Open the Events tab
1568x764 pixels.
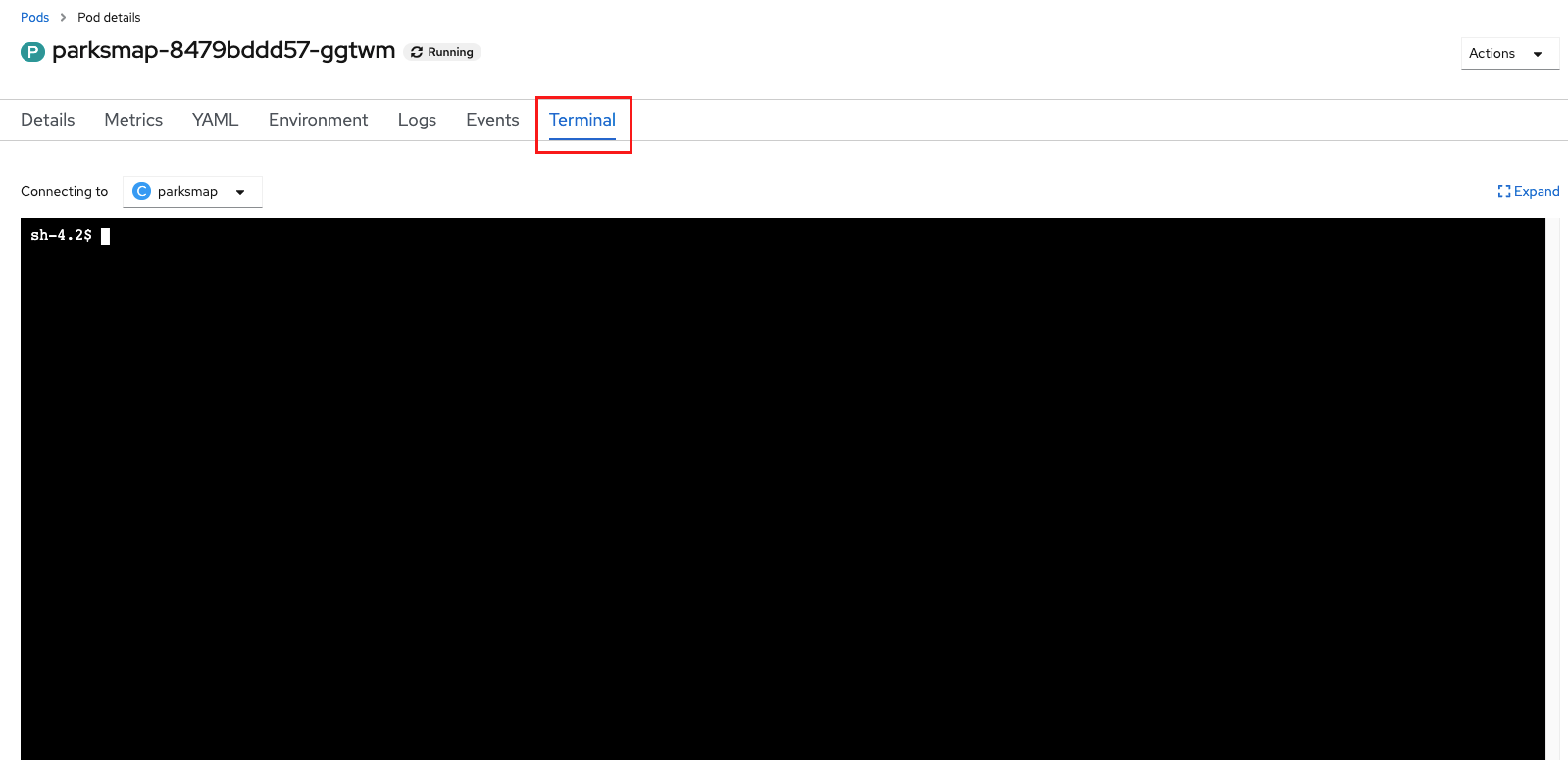[492, 120]
